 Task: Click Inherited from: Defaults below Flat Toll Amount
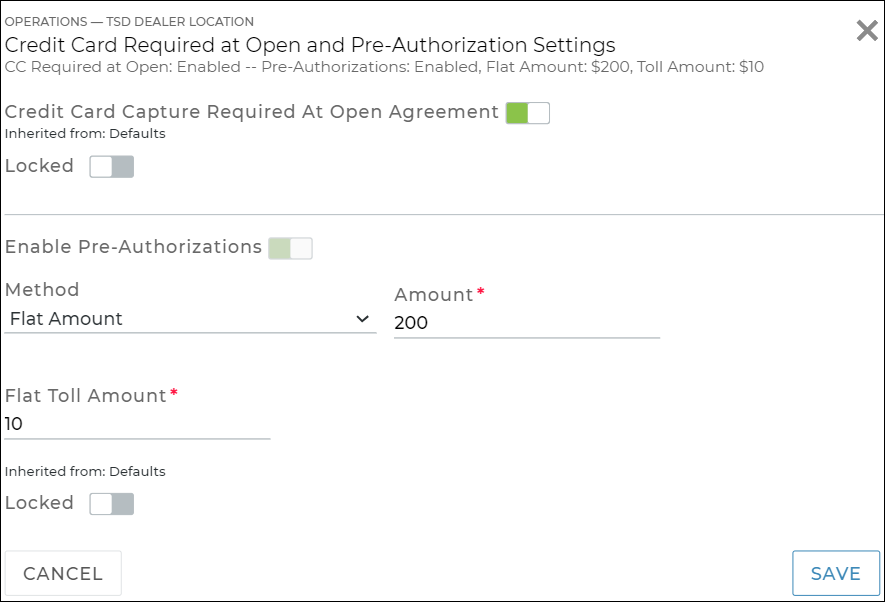coord(85,471)
